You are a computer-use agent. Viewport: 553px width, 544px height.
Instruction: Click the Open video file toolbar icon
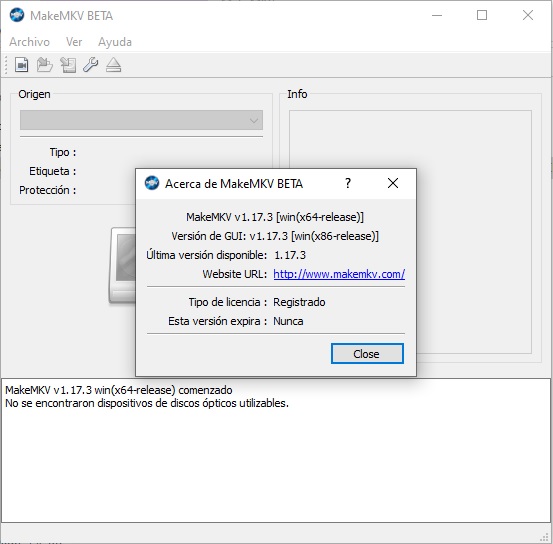click(x=22, y=65)
